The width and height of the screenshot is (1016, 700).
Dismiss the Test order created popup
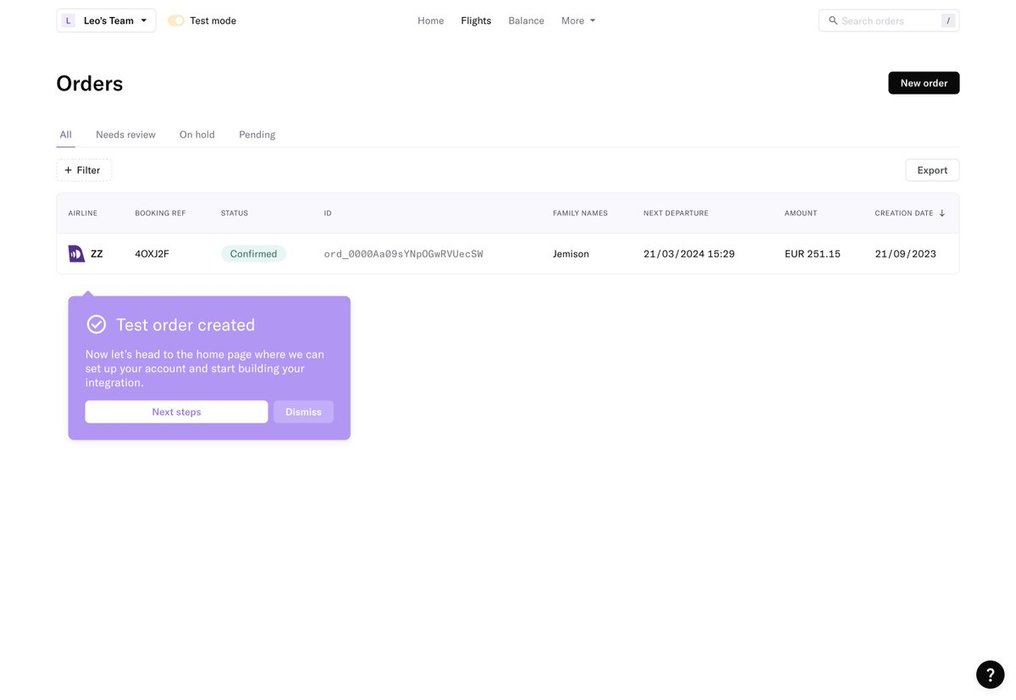tap(303, 412)
